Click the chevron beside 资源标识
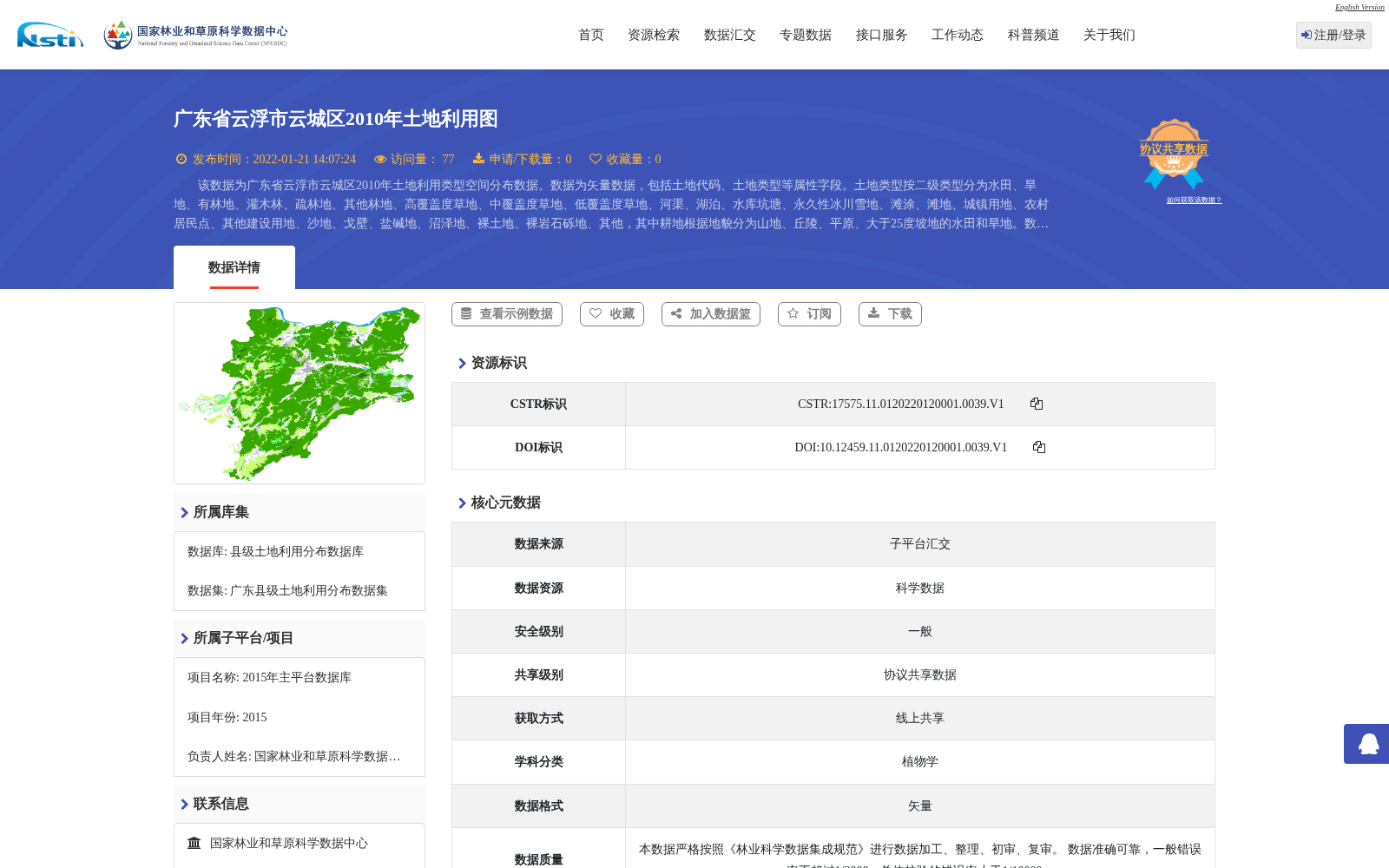 (462, 363)
